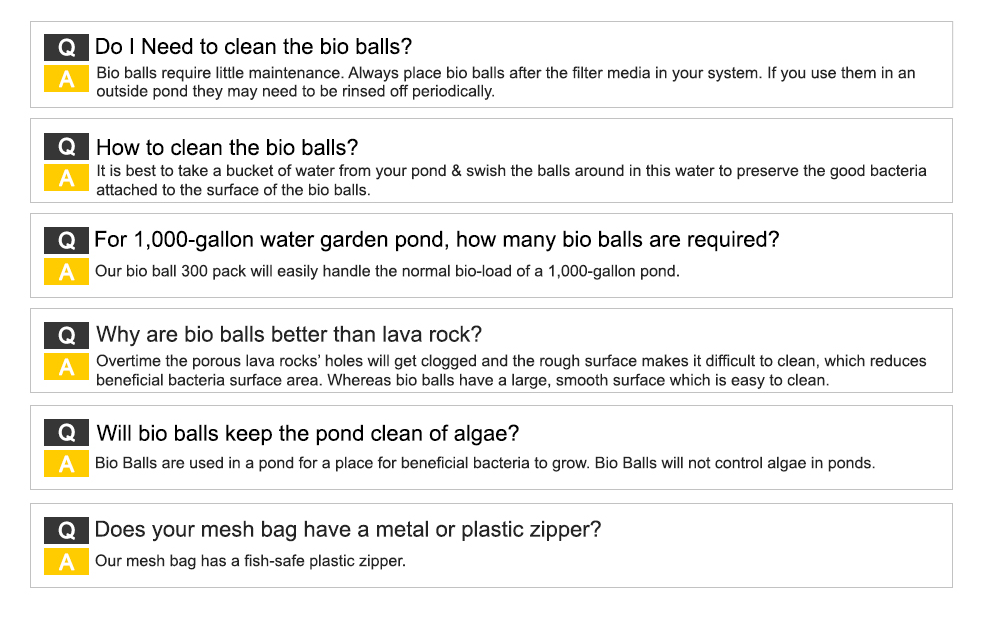This screenshot has width=997, height=621.
Task: Click the yellow A icon beside 'Bio Balls are used in a pond'
Action: click(66, 464)
